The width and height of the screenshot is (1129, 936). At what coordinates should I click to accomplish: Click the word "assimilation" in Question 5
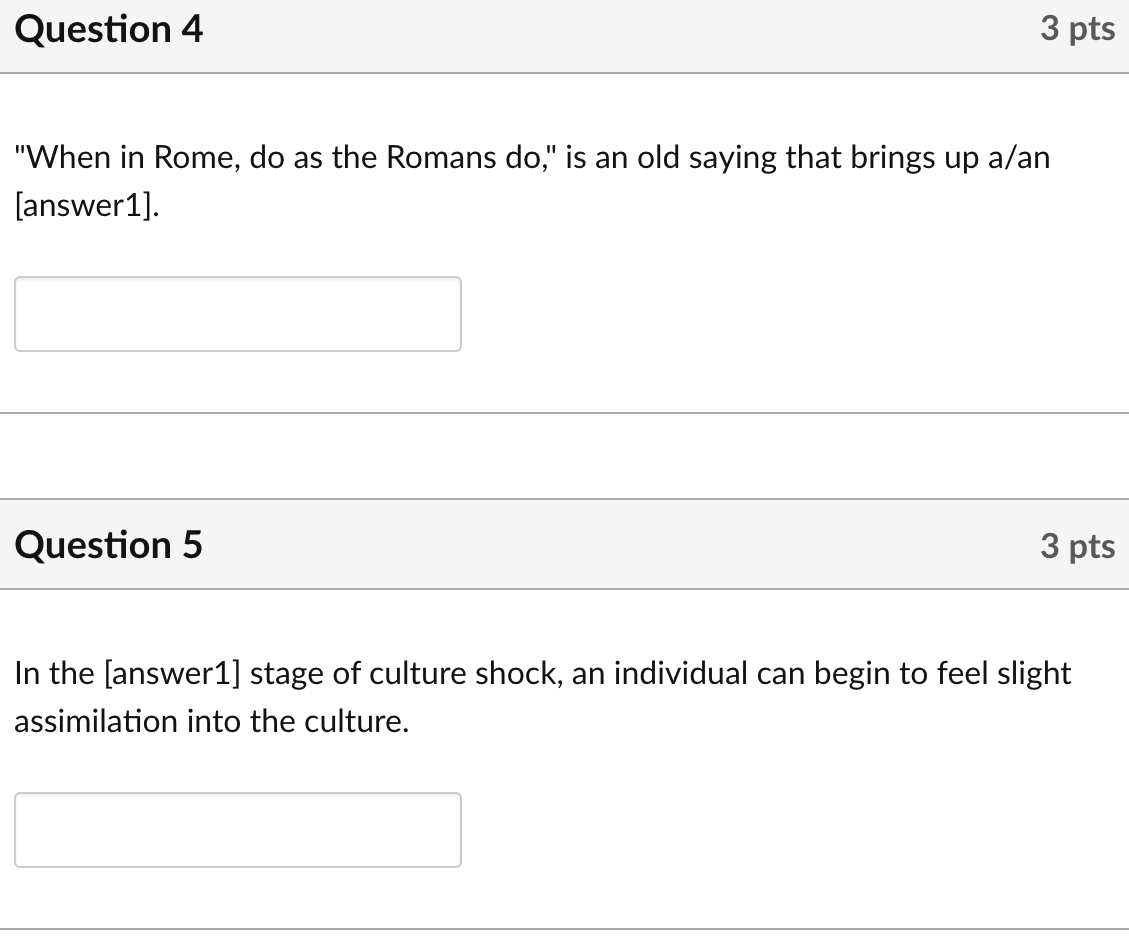pos(96,722)
